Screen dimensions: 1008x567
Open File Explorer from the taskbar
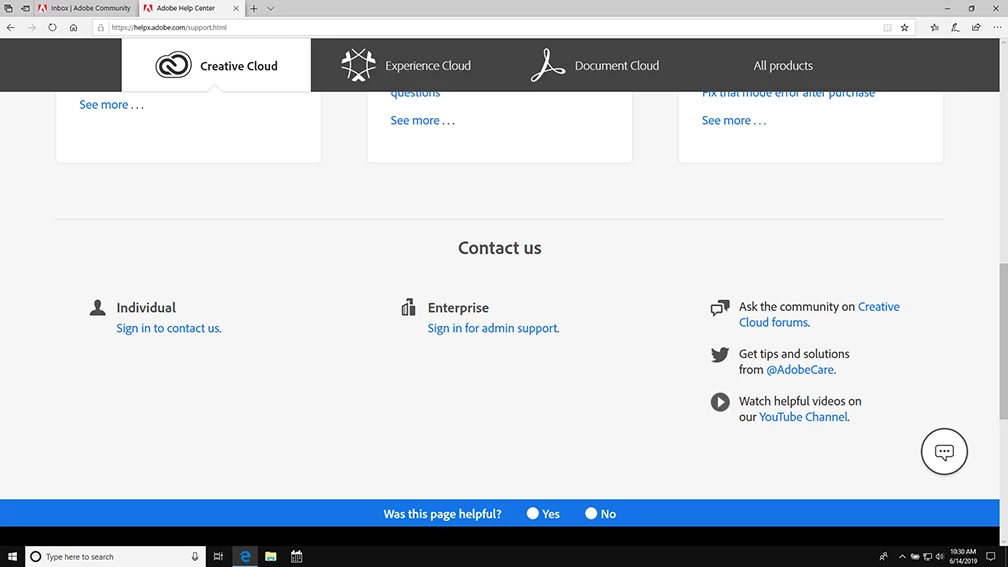pos(271,557)
